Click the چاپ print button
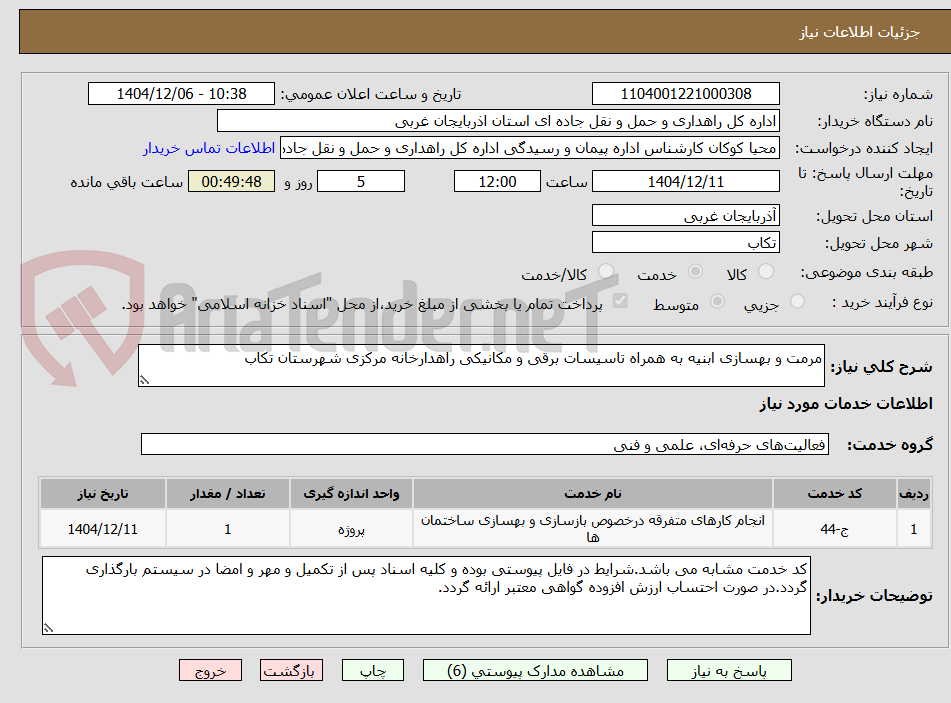This screenshot has height=703, width=951. coord(372,670)
